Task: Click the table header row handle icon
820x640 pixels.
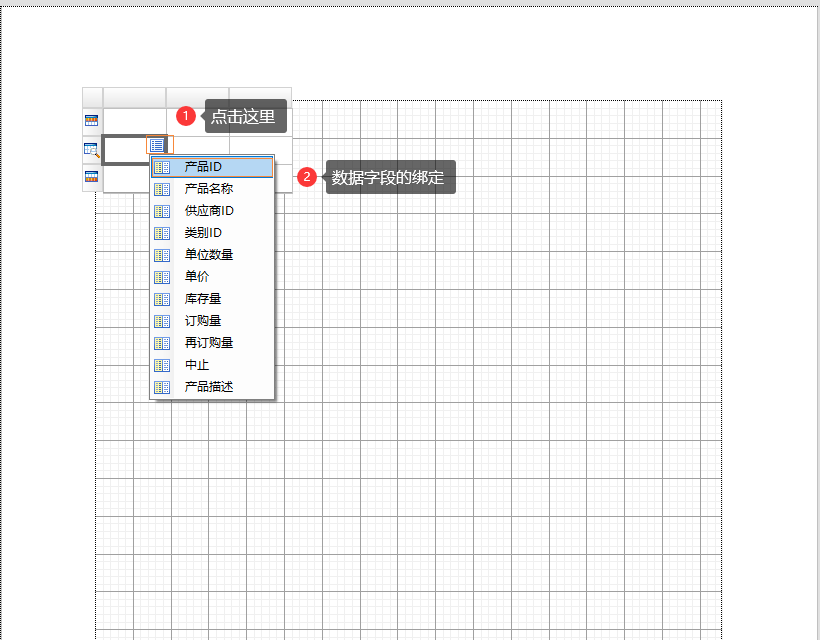Action: point(92,121)
